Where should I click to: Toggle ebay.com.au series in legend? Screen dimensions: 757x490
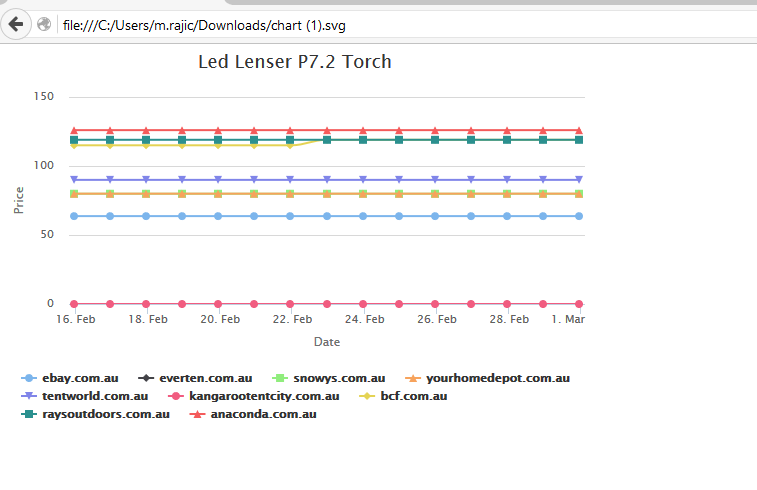click(80, 378)
